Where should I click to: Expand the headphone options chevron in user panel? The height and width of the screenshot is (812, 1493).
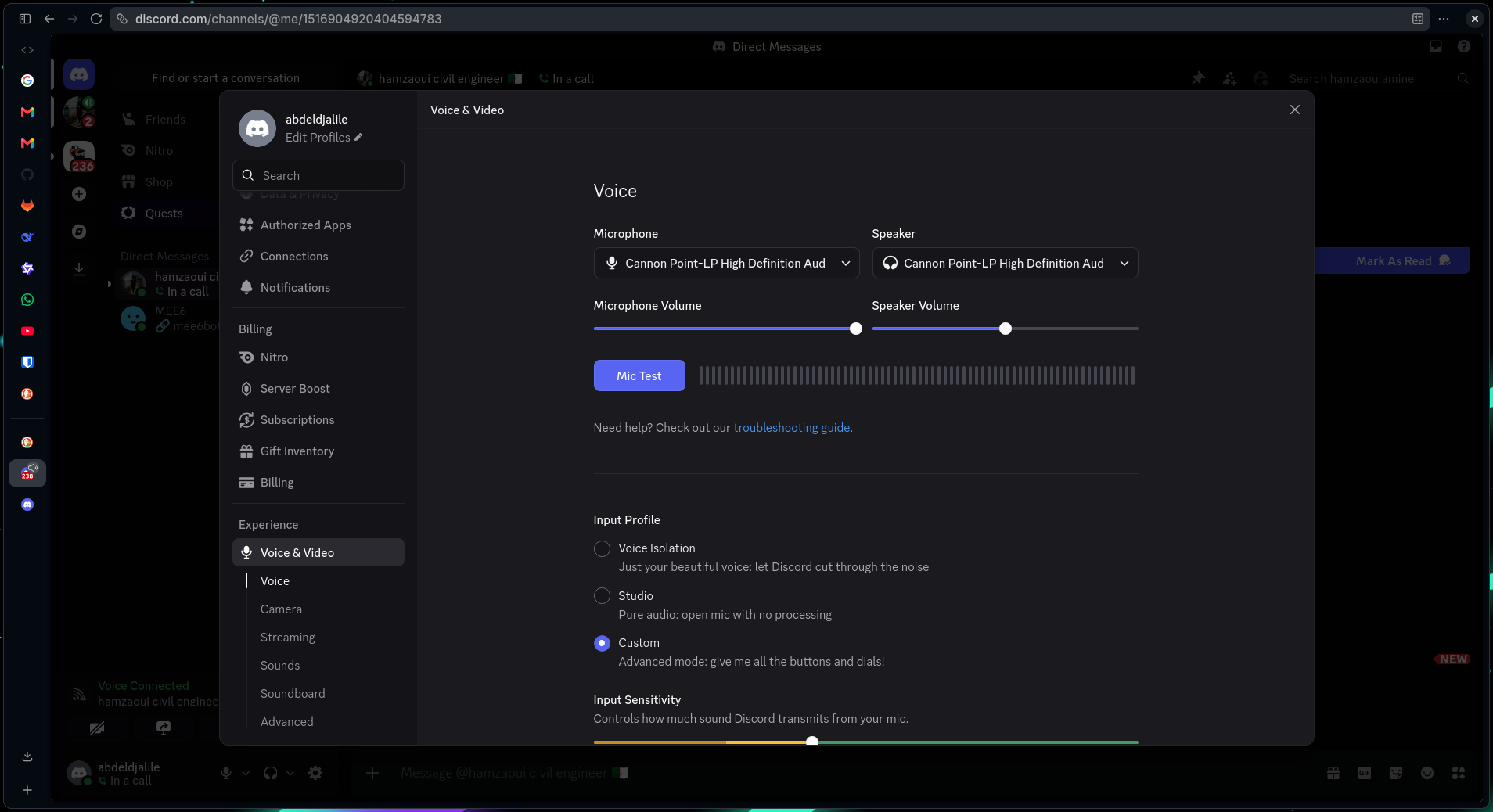[x=290, y=773]
